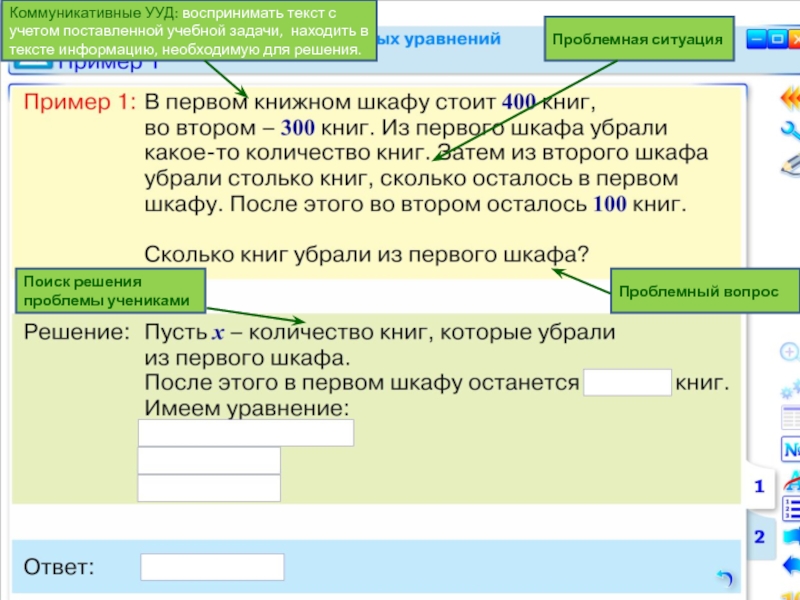Viewport: 800px width, 600px height.
Task: Click the number 300 in the problem text
Action: 297,128
